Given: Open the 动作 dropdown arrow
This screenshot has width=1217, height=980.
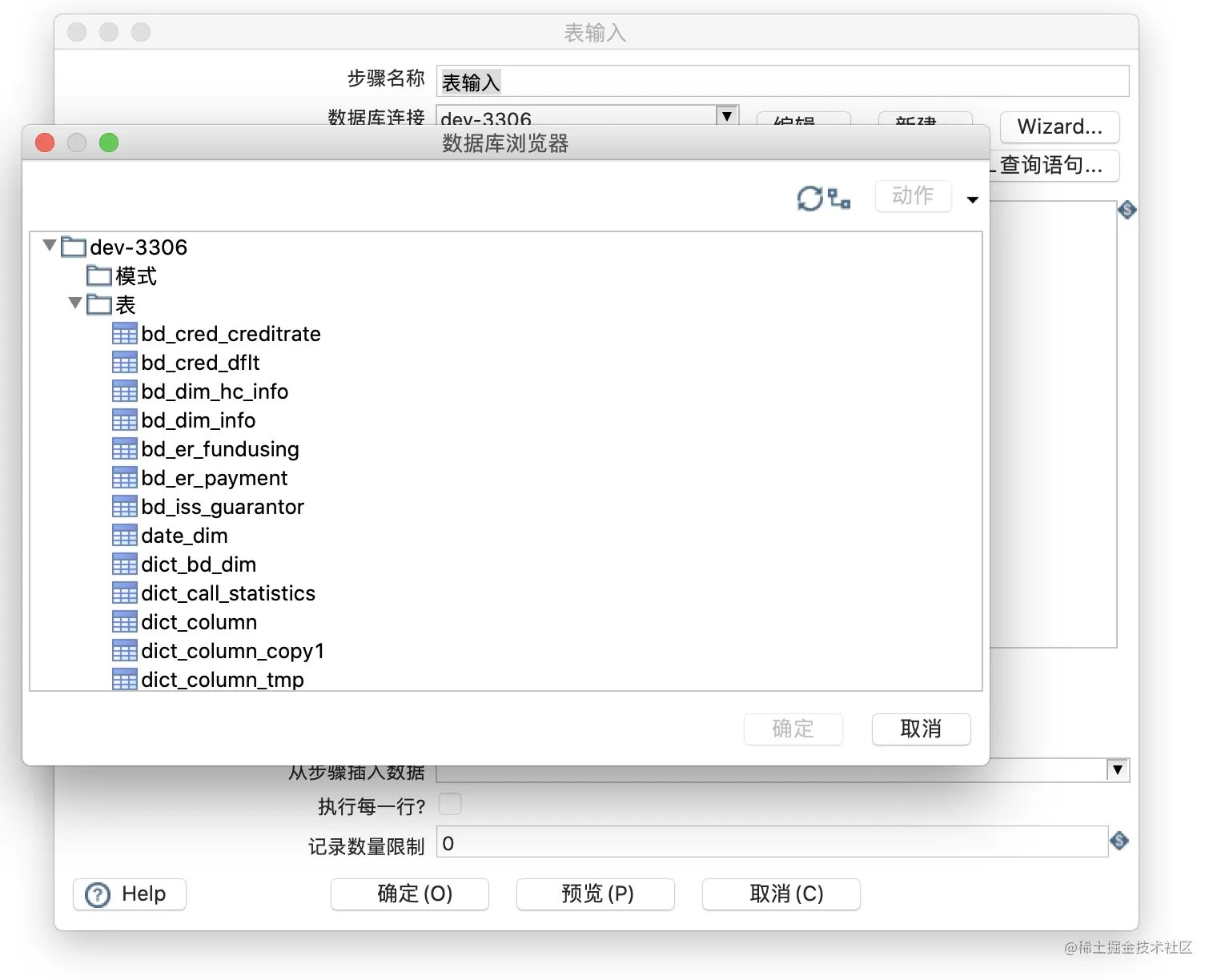Looking at the screenshot, I should 973,199.
